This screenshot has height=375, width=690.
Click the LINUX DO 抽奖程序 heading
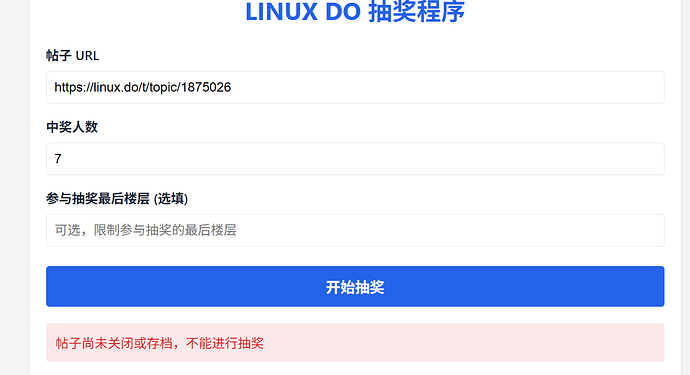coord(355,11)
